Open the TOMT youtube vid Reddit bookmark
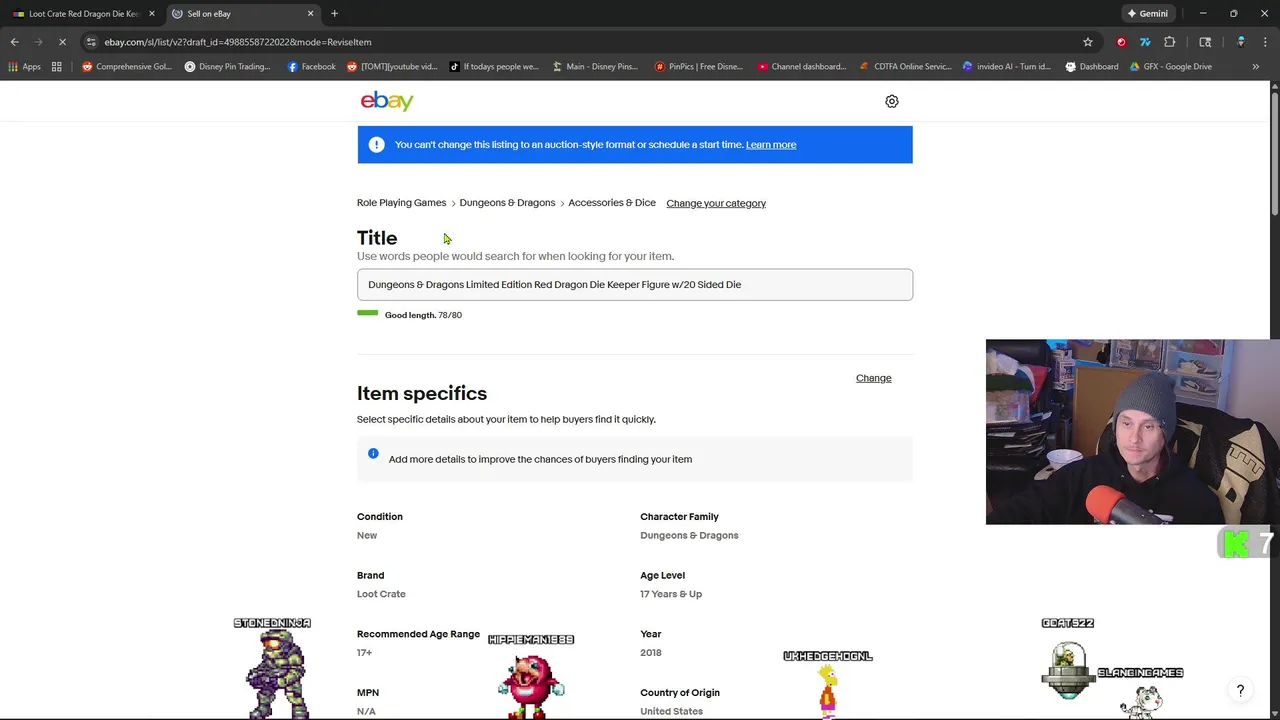The height and width of the screenshot is (720, 1280). pyautogui.click(x=392, y=67)
